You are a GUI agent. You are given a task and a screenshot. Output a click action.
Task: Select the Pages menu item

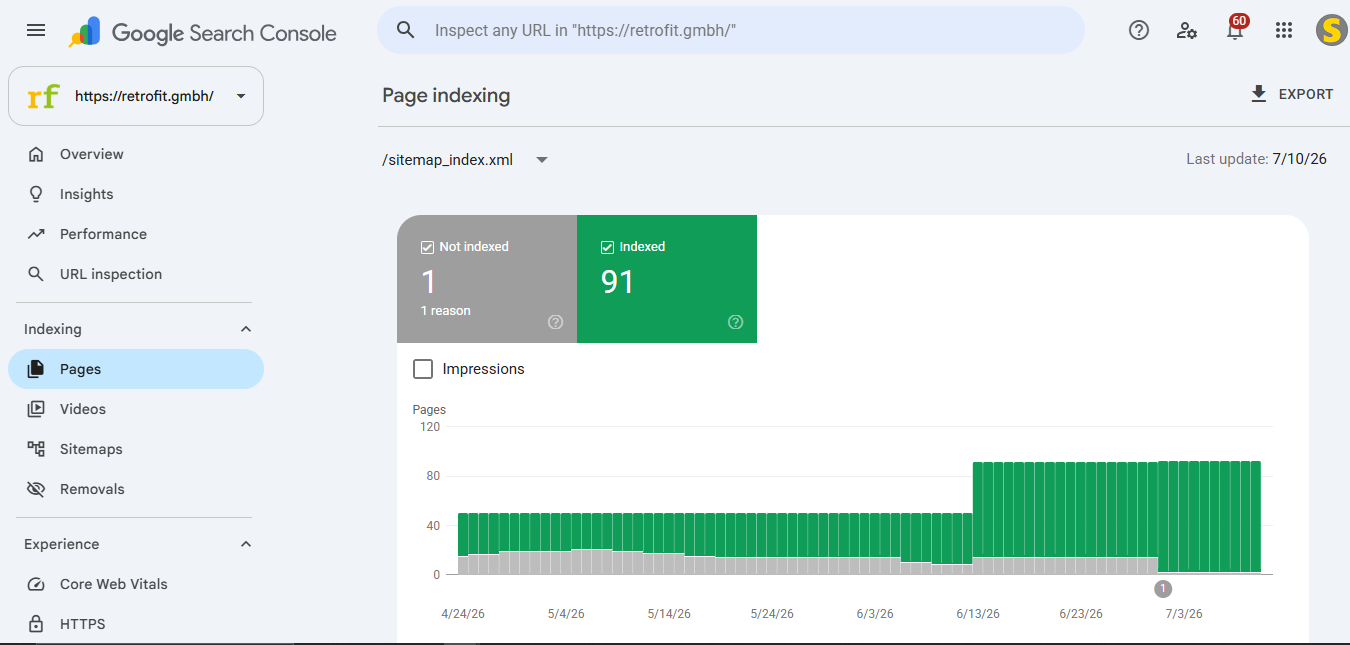136,369
